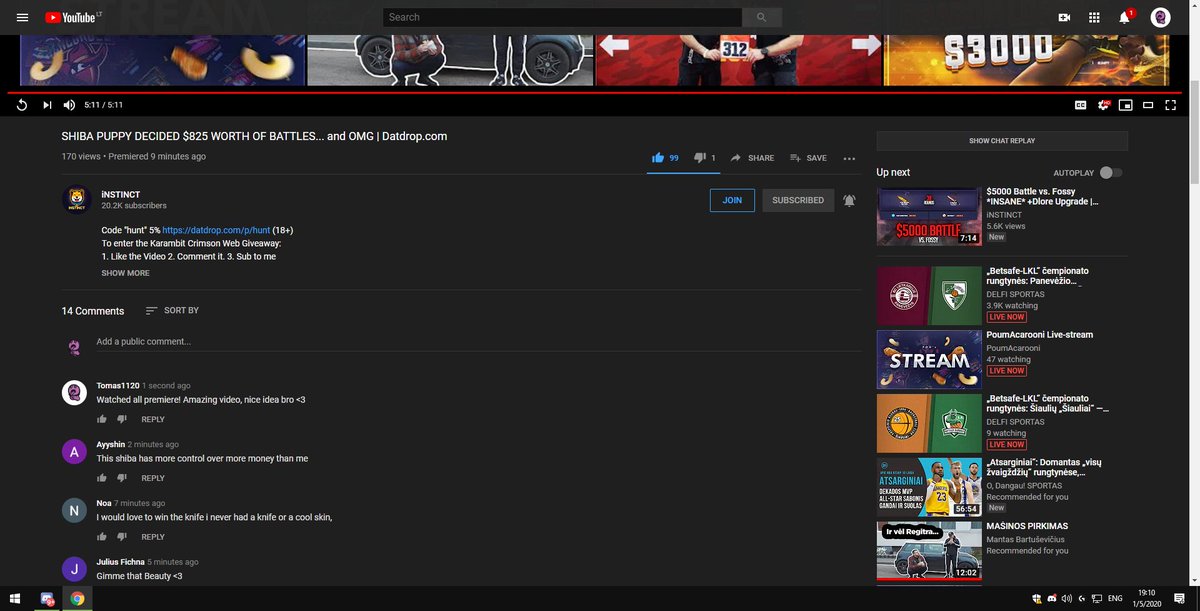Reply to Ayyshin's comment
The image size is (1200, 611).
tap(153, 478)
